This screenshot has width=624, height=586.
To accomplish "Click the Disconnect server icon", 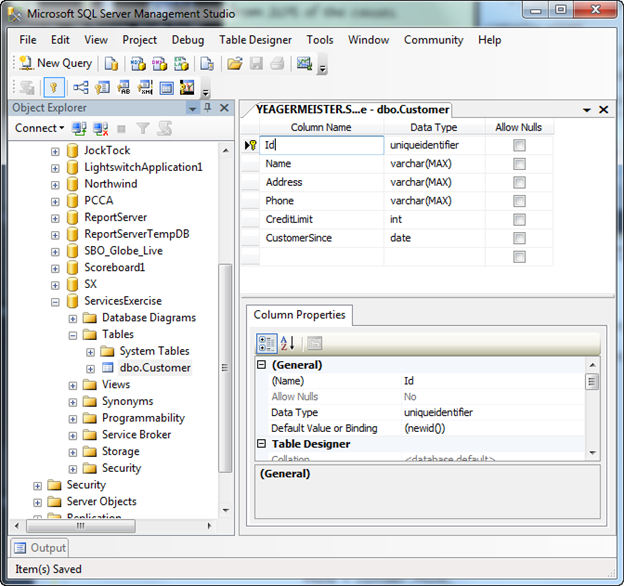I will (x=100, y=128).
